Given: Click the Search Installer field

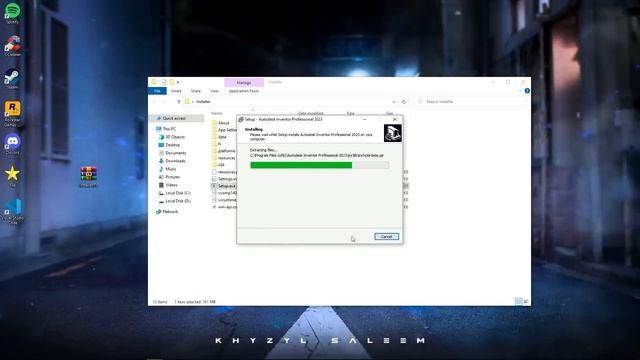Looking at the screenshot, I should (x=470, y=102).
